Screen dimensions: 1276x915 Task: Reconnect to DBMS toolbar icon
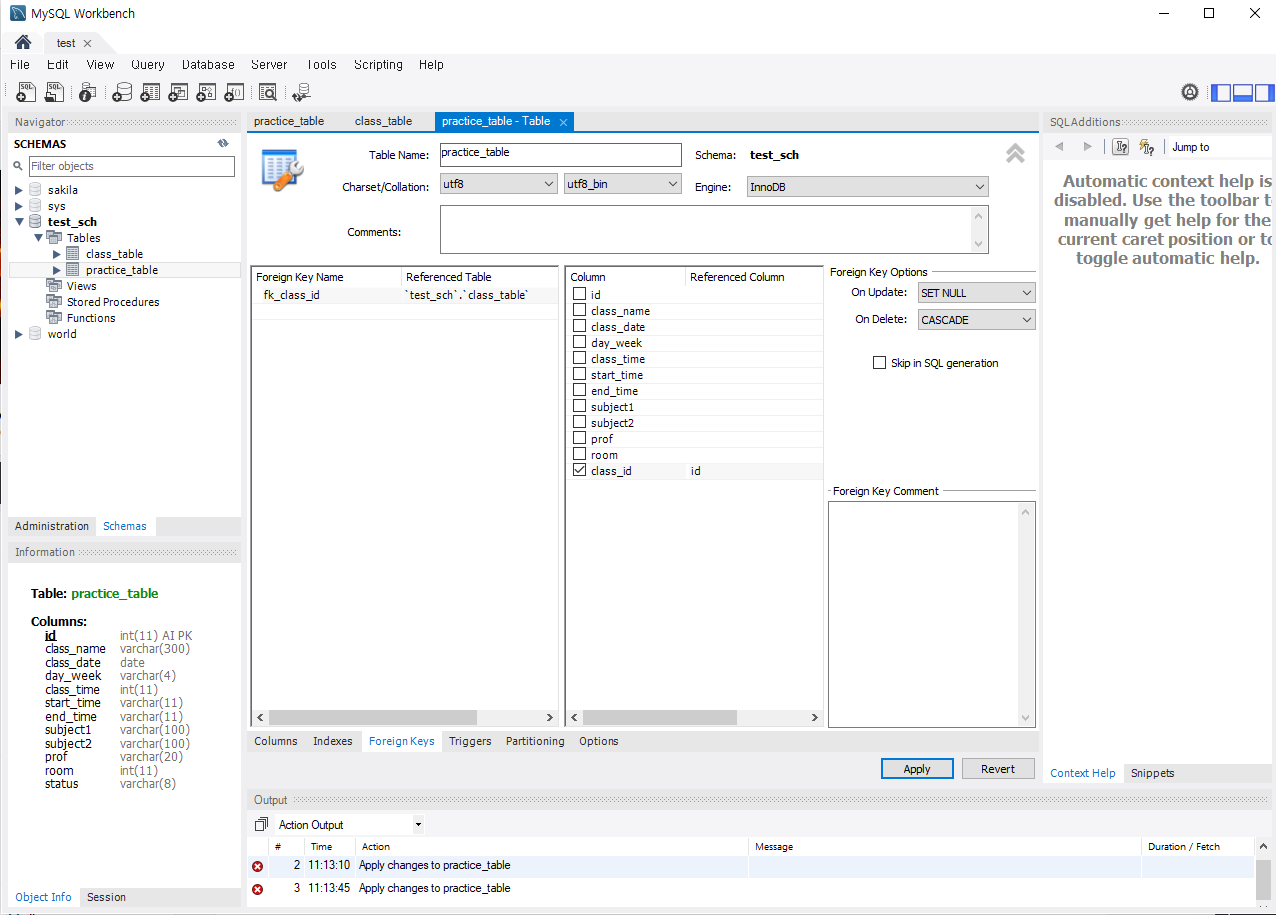301,93
